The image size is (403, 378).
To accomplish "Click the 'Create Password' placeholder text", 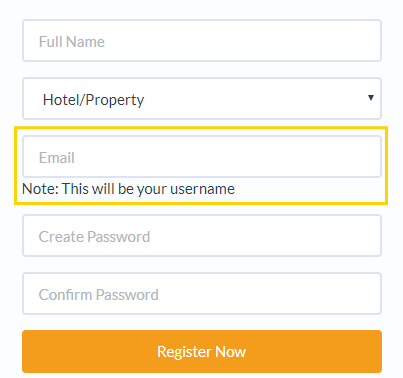I will click(x=94, y=237).
